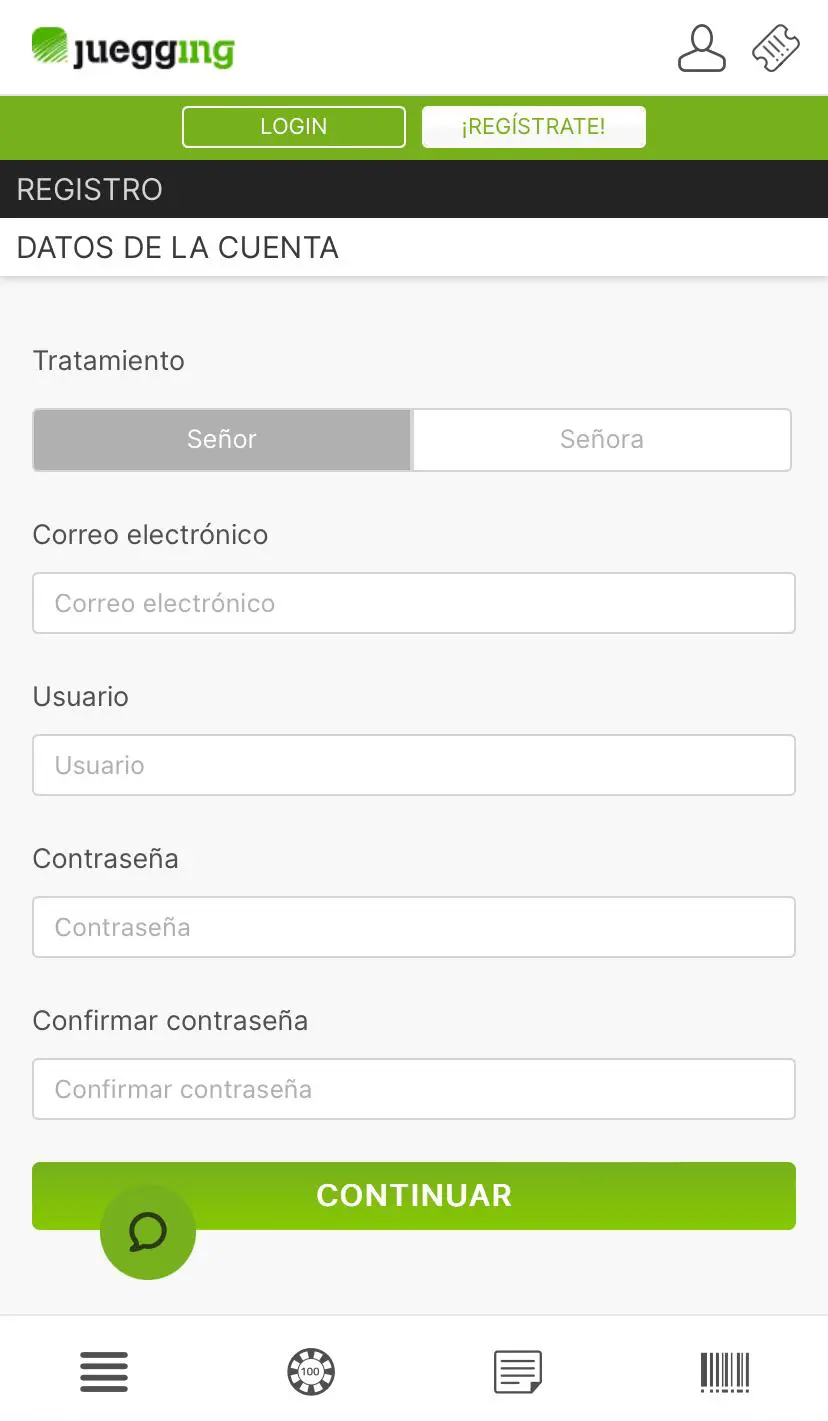Open the live chat bubble

click(x=148, y=1231)
